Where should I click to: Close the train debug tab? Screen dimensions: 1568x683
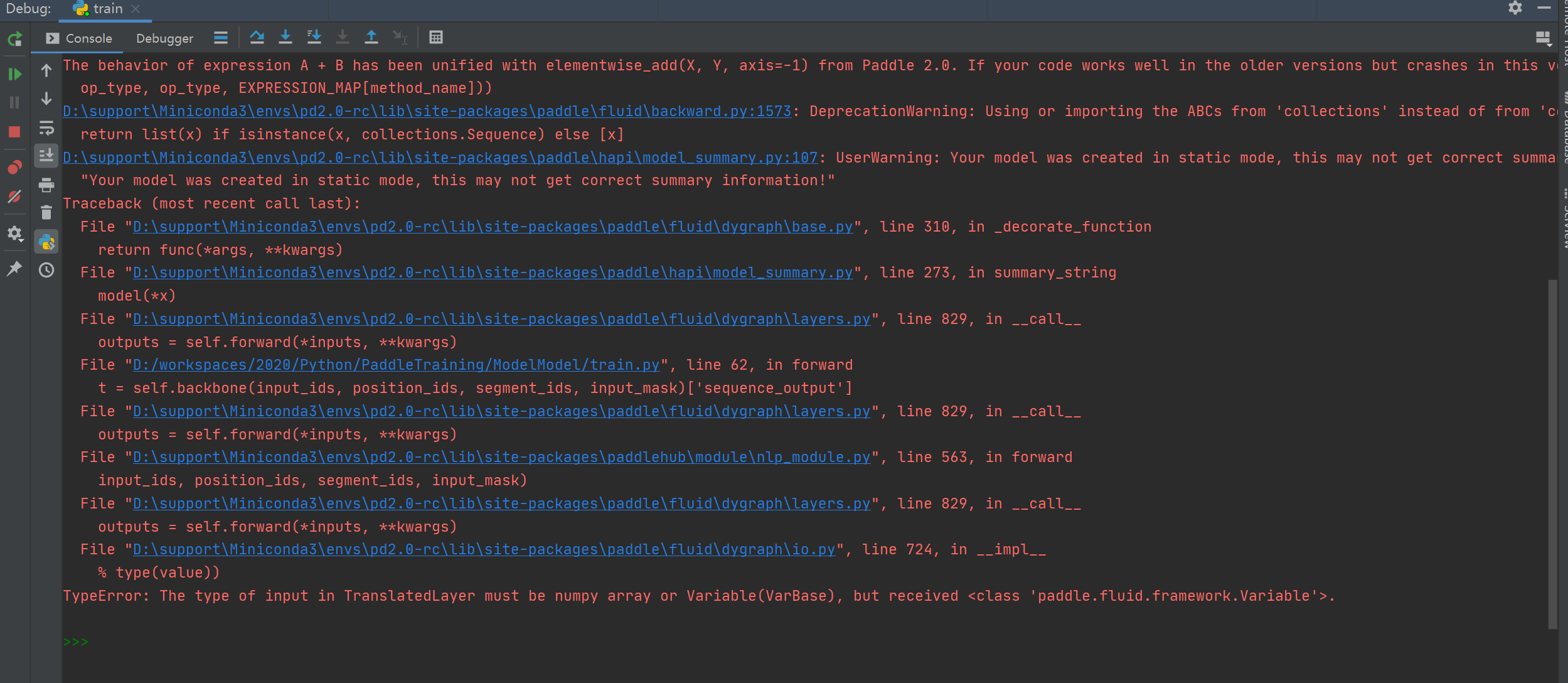[x=136, y=9]
